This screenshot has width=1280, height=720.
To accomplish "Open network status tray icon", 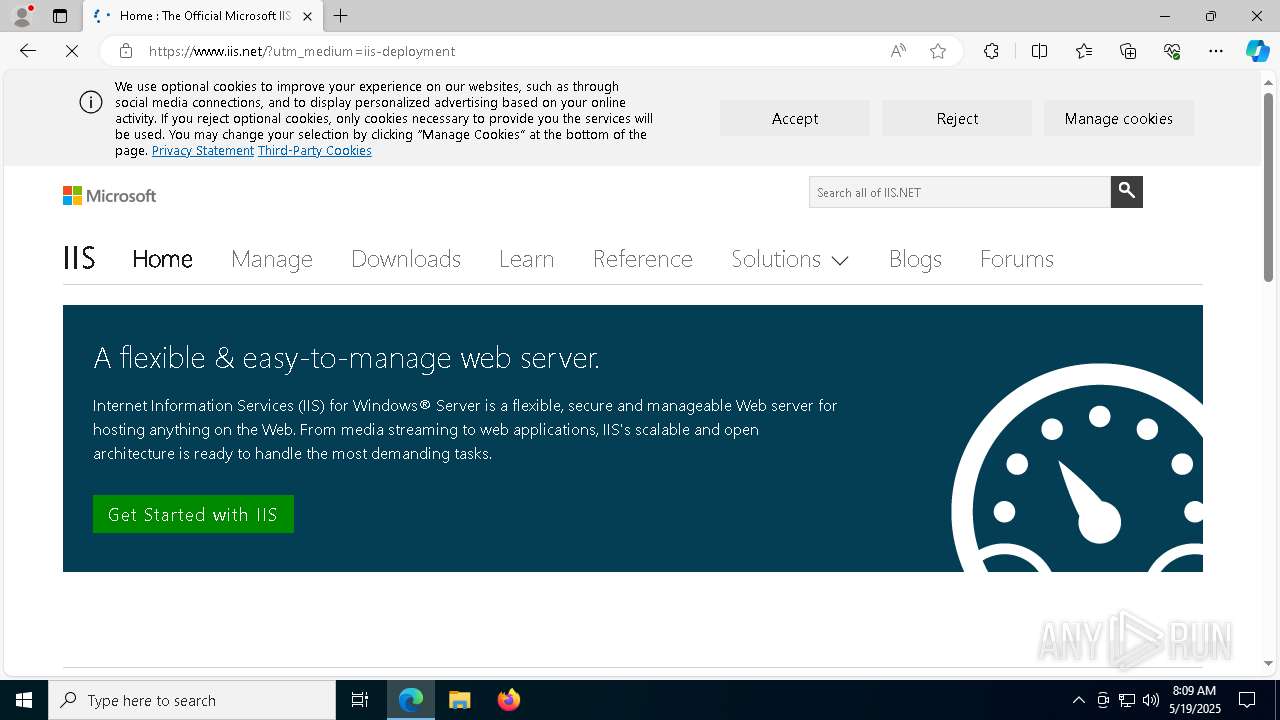I will click(x=1127, y=700).
